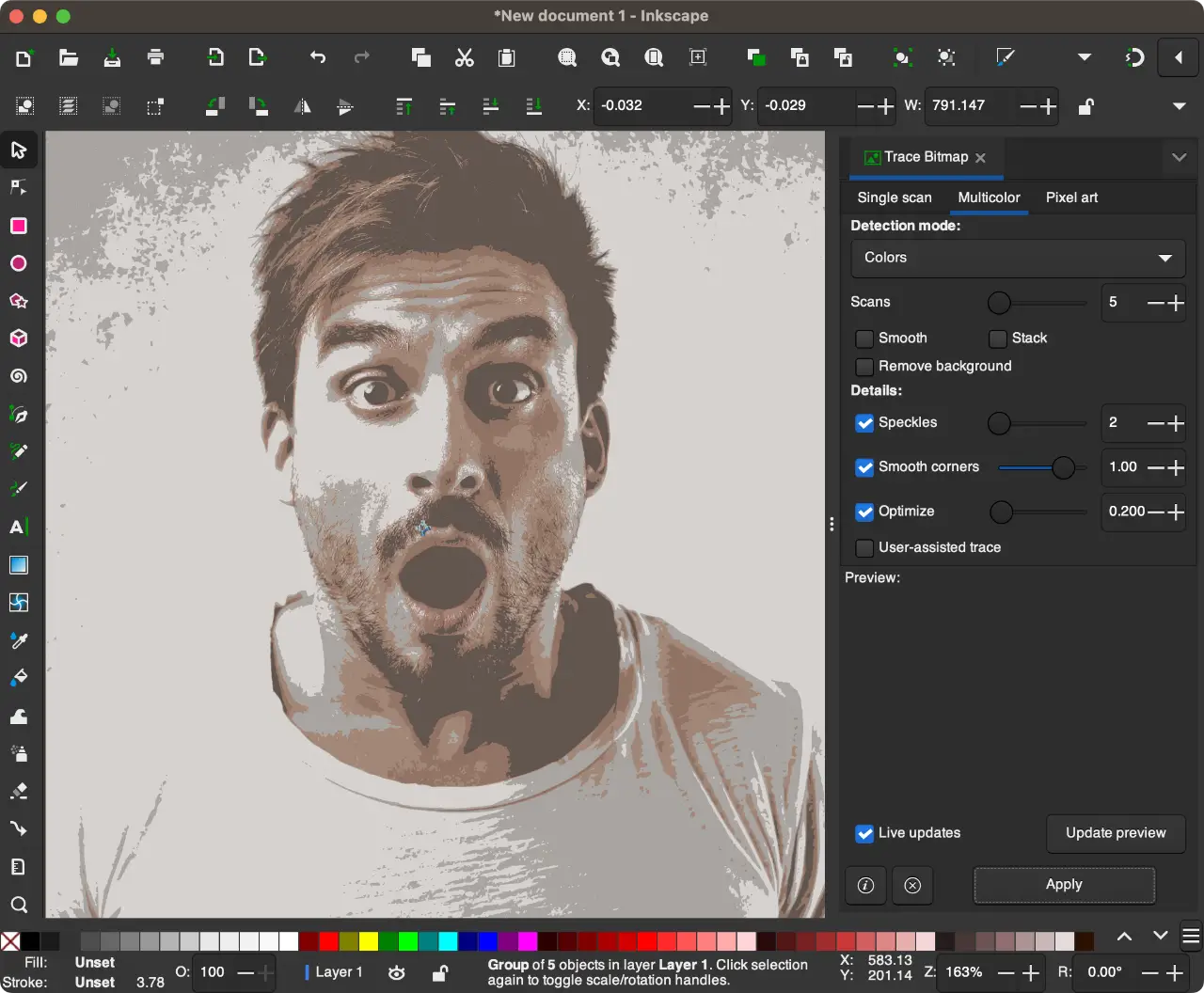Screen dimensions: 1204x993
Task: Select the Ellipse tool
Action: [18, 263]
